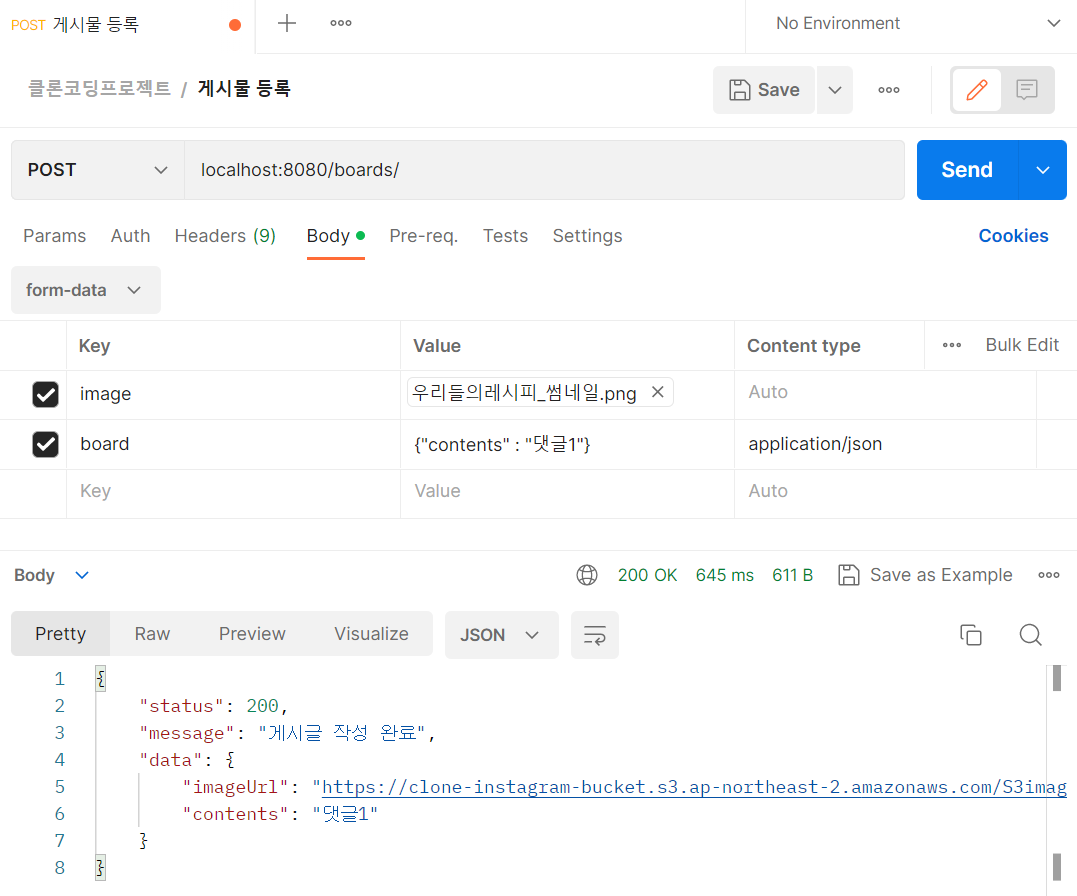Change the form-data body type dropdown

click(x=86, y=290)
